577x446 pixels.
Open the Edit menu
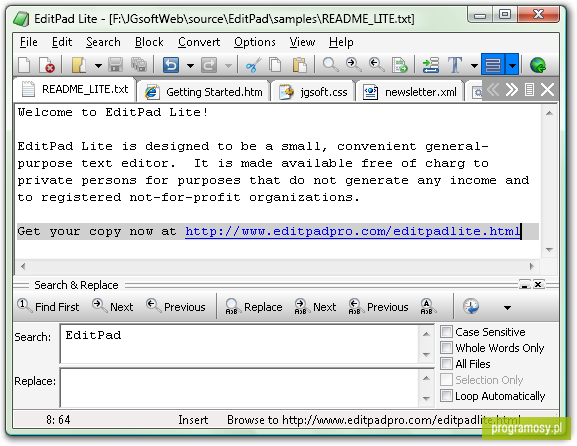coord(62,42)
